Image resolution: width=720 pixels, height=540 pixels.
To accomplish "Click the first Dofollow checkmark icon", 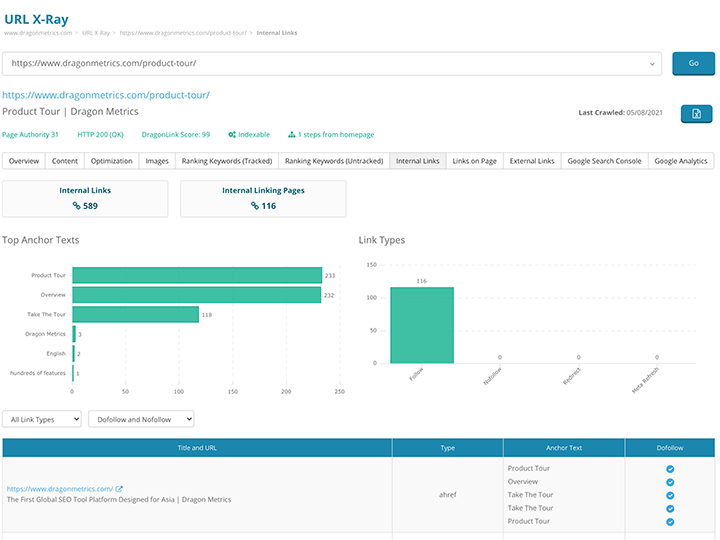I will pos(670,468).
